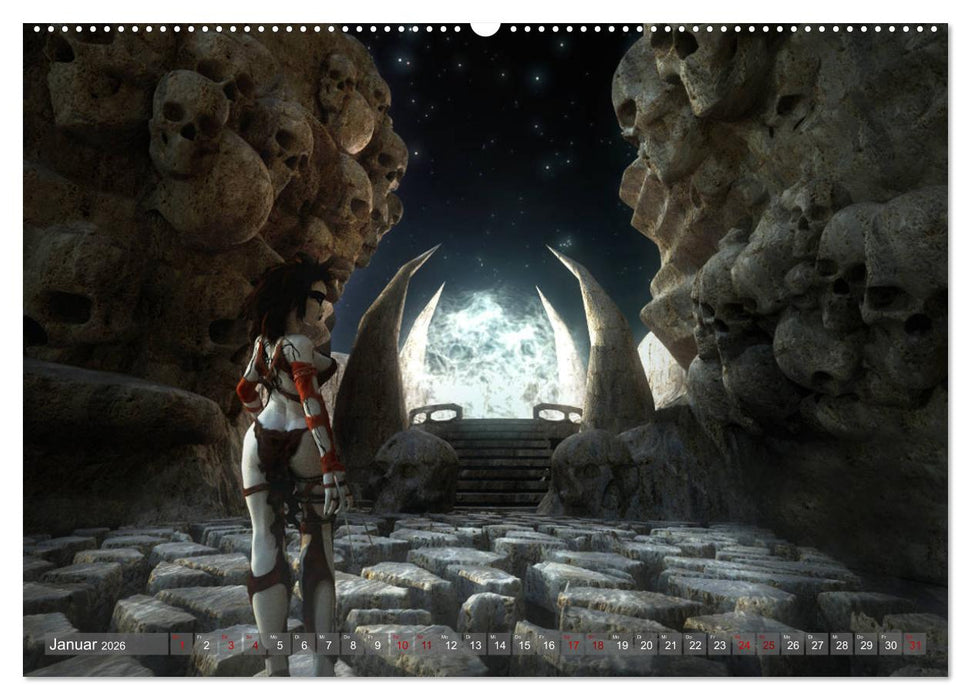Select the red weekend date 24
Viewport: 971px width, 700px height.
pos(744,644)
